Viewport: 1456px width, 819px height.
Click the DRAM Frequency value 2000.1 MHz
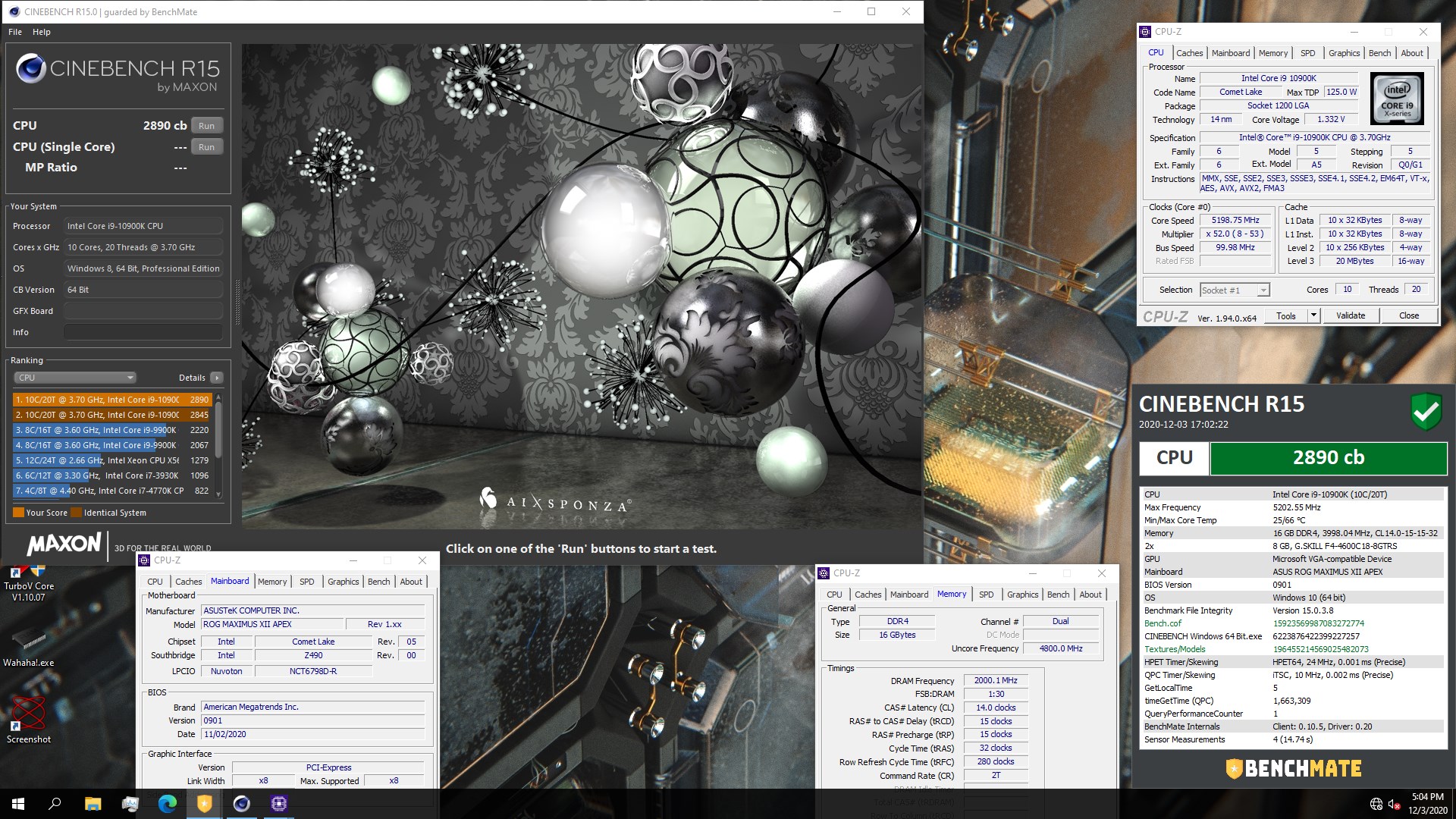coord(995,681)
